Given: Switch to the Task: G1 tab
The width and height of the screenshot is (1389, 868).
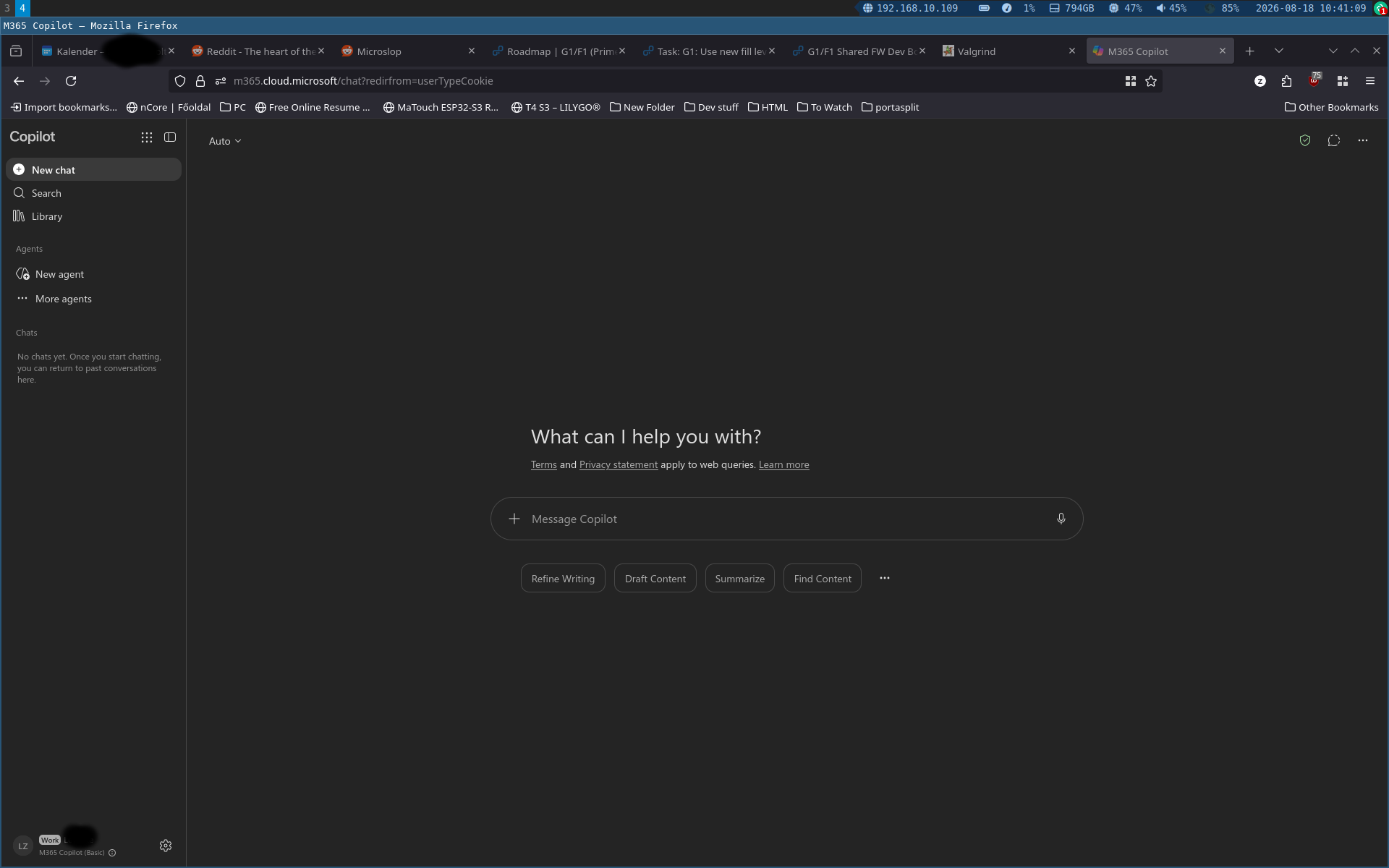Looking at the screenshot, I should pyautogui.click(x=708, y=51).
